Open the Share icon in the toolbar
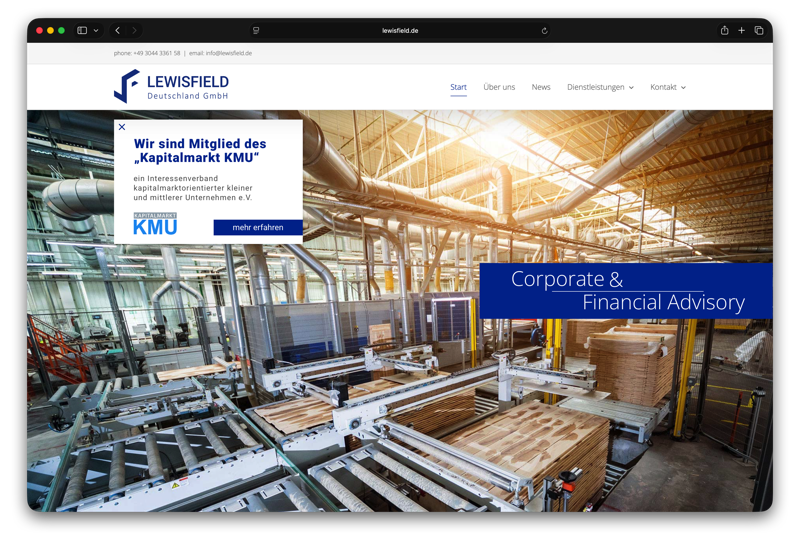This screenshot has width=800, height=548. pos(724,31)
